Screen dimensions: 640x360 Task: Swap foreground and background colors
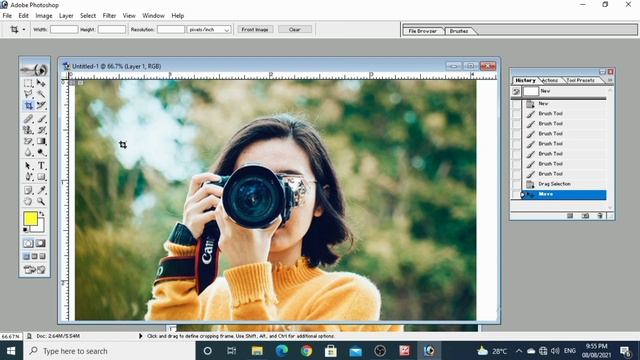click(x=42, y=214)
